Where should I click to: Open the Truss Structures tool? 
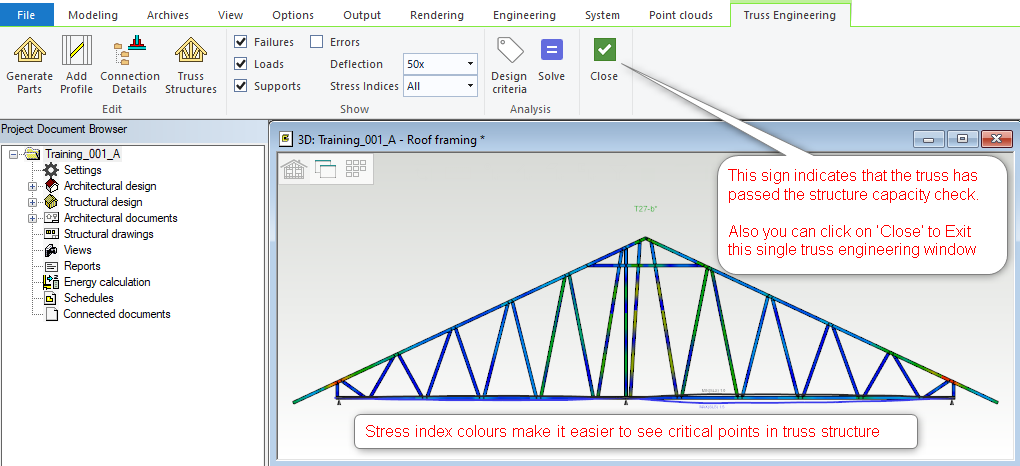click(190, 52)
